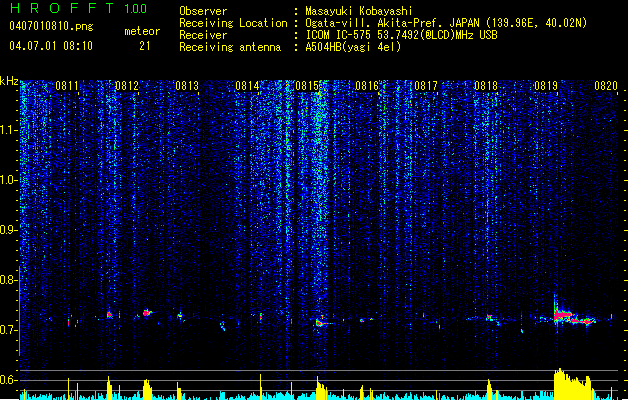Click the 'meteor' label
Screen dimensions: 629x400
pos(142,31)
